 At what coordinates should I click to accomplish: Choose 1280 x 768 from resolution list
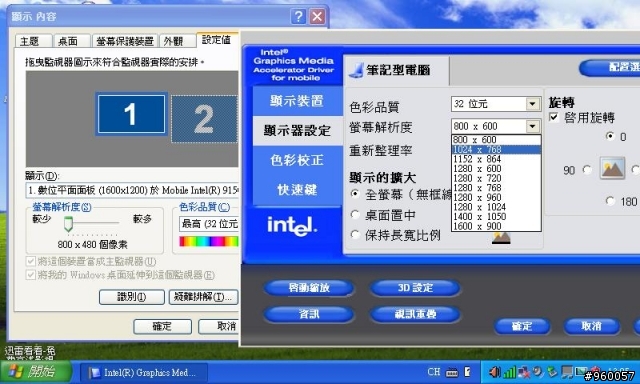pos(496,188)
